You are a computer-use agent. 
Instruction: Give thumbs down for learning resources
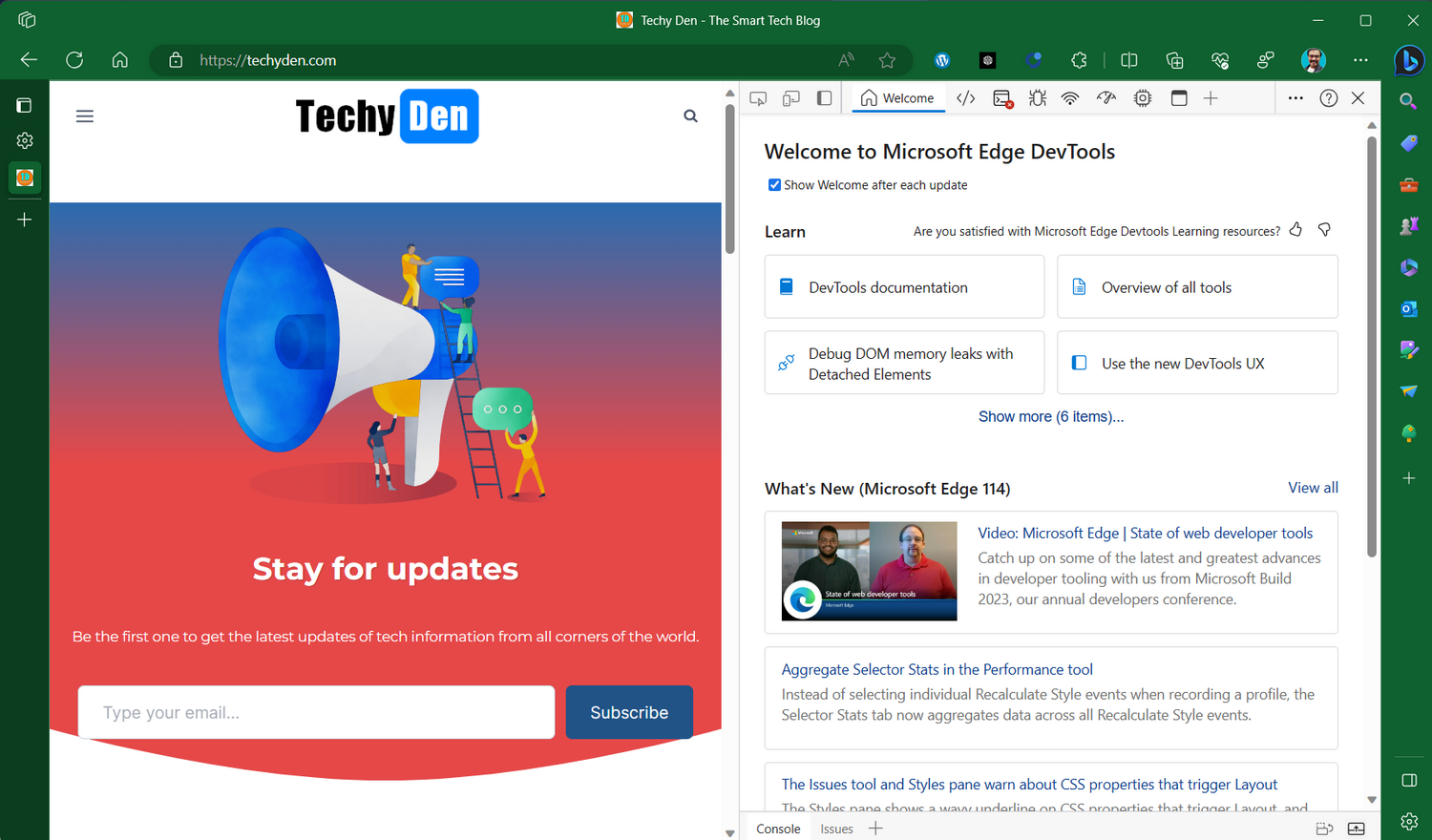[x=1324, y=229]
